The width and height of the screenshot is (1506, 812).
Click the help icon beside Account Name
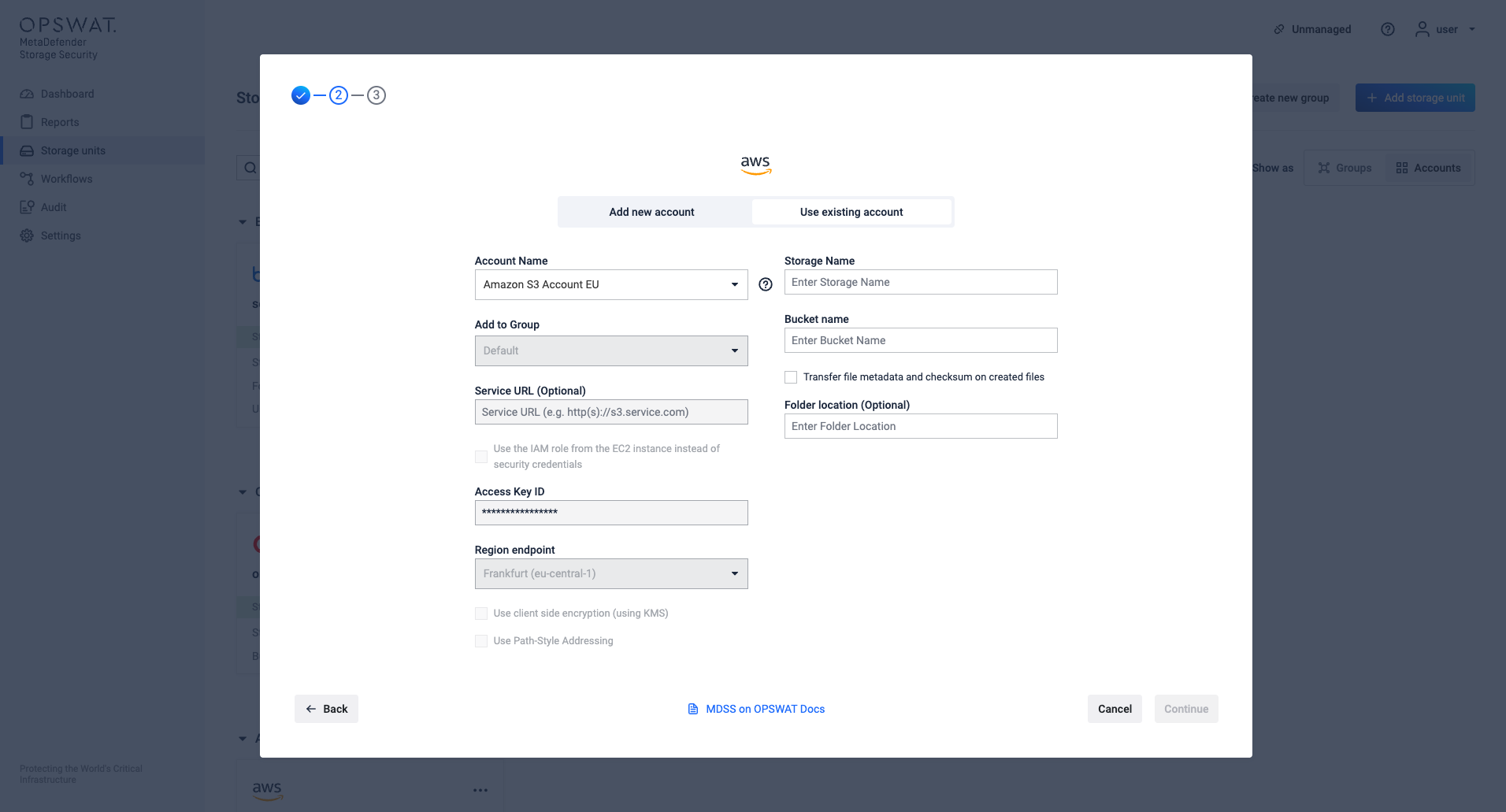point(766,284)
